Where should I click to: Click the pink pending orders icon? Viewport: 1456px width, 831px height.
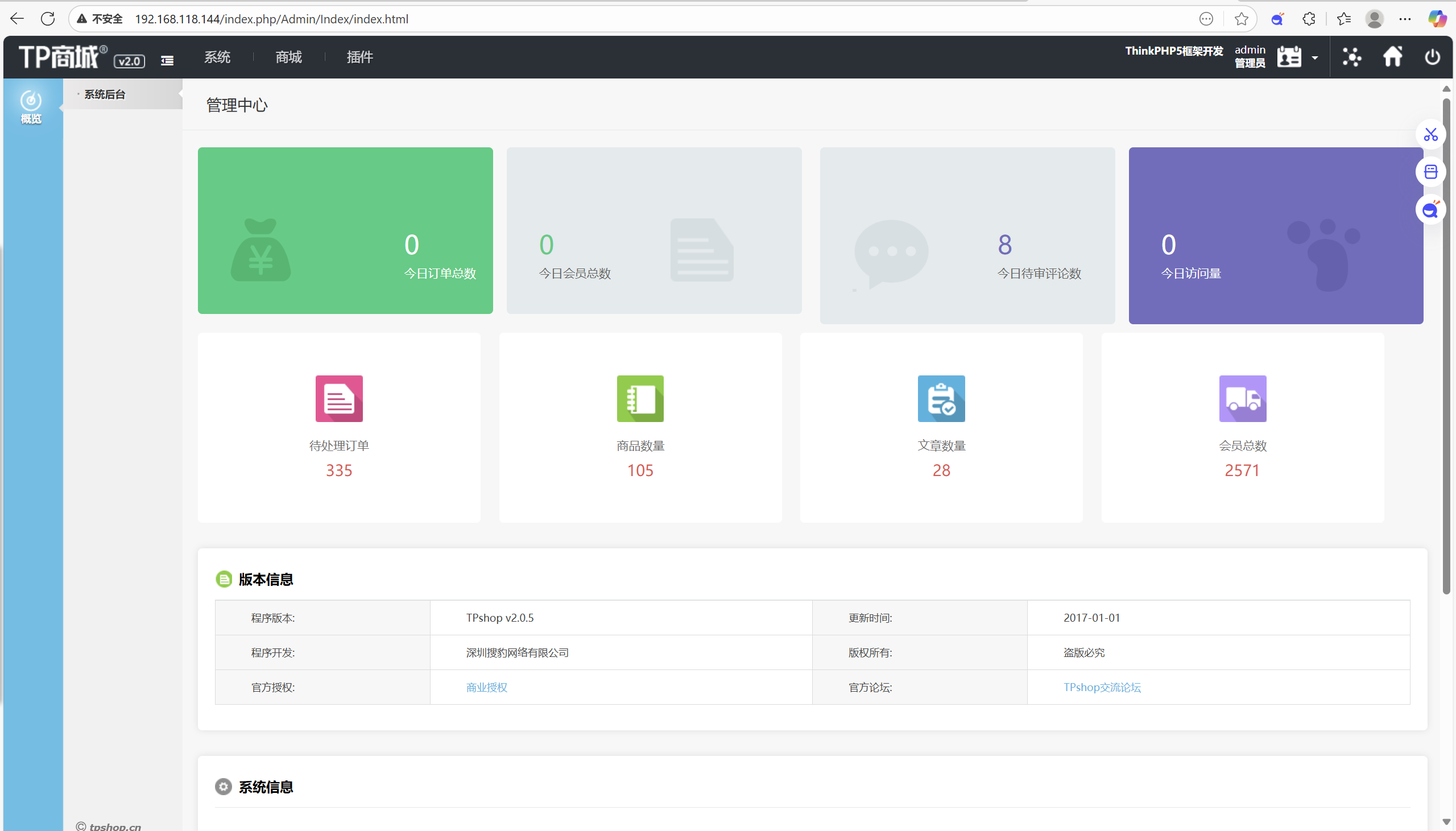[x=339, y=398]
